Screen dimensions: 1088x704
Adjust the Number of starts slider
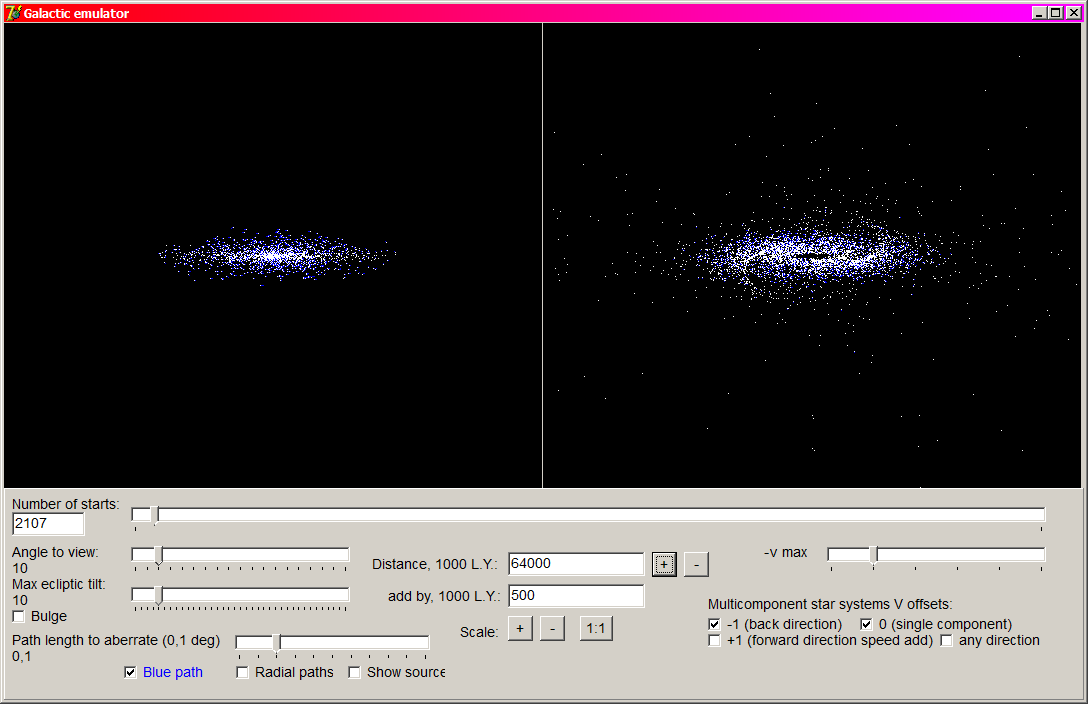588,514
